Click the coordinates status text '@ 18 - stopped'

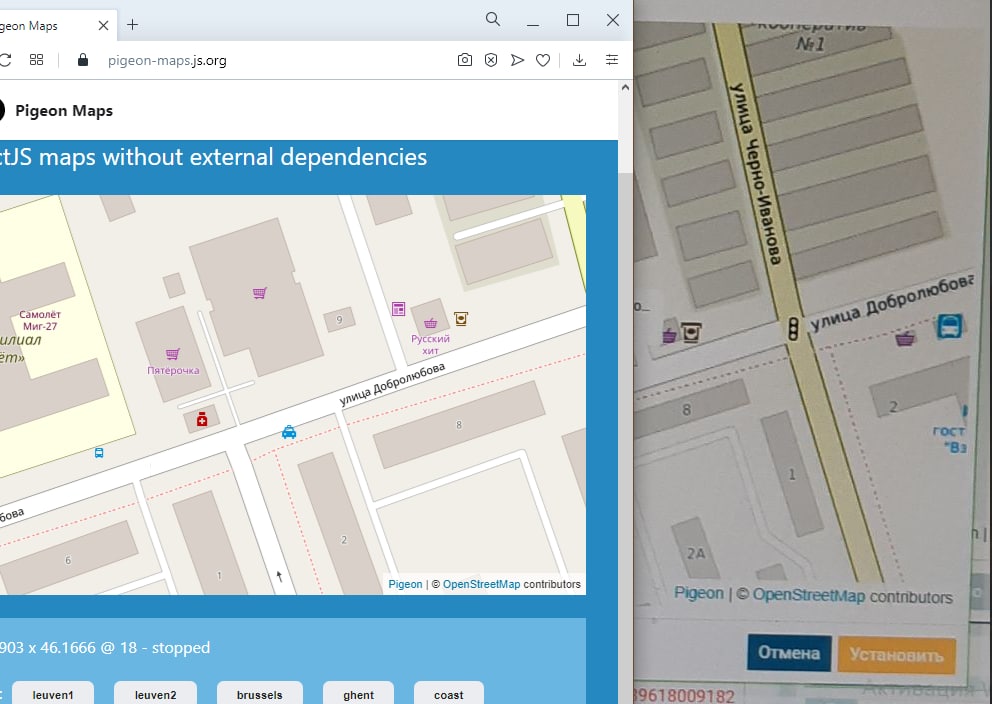[154, 648]
